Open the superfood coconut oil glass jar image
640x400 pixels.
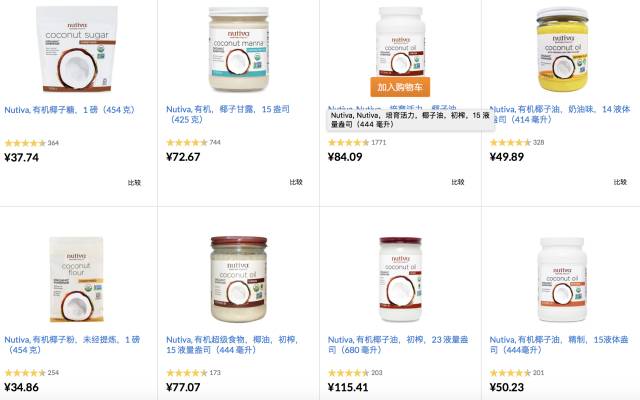[x=239, y=280]
